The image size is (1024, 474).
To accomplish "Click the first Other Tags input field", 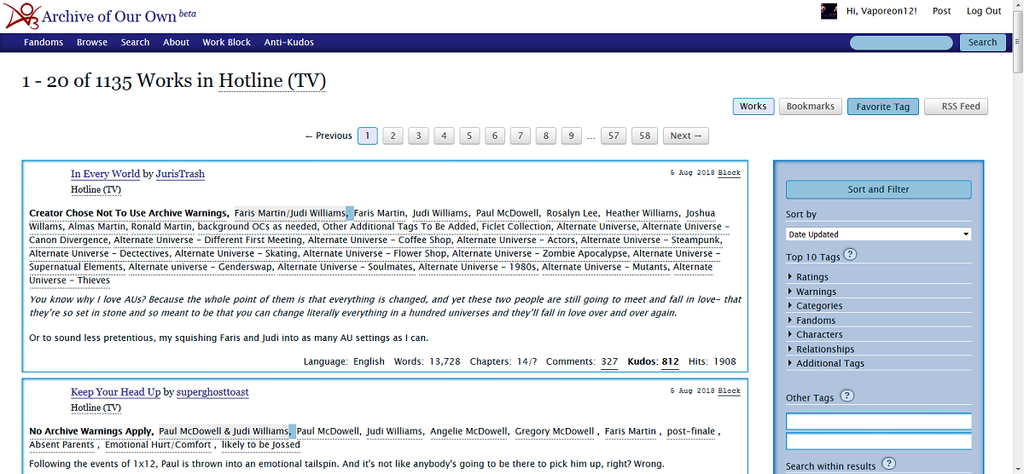I will point(878,421).
